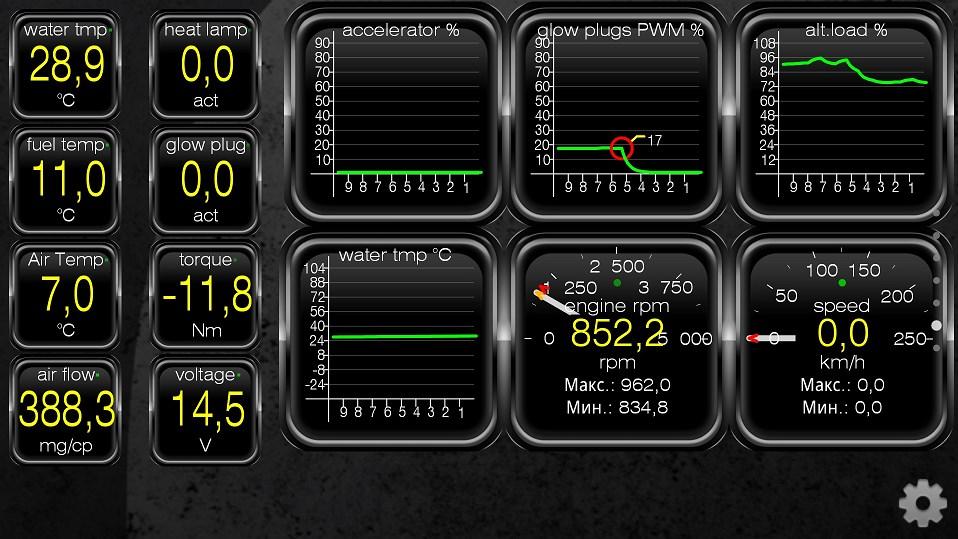
Task: Tap the glow plug act gauge
Action: pos(205,180)
